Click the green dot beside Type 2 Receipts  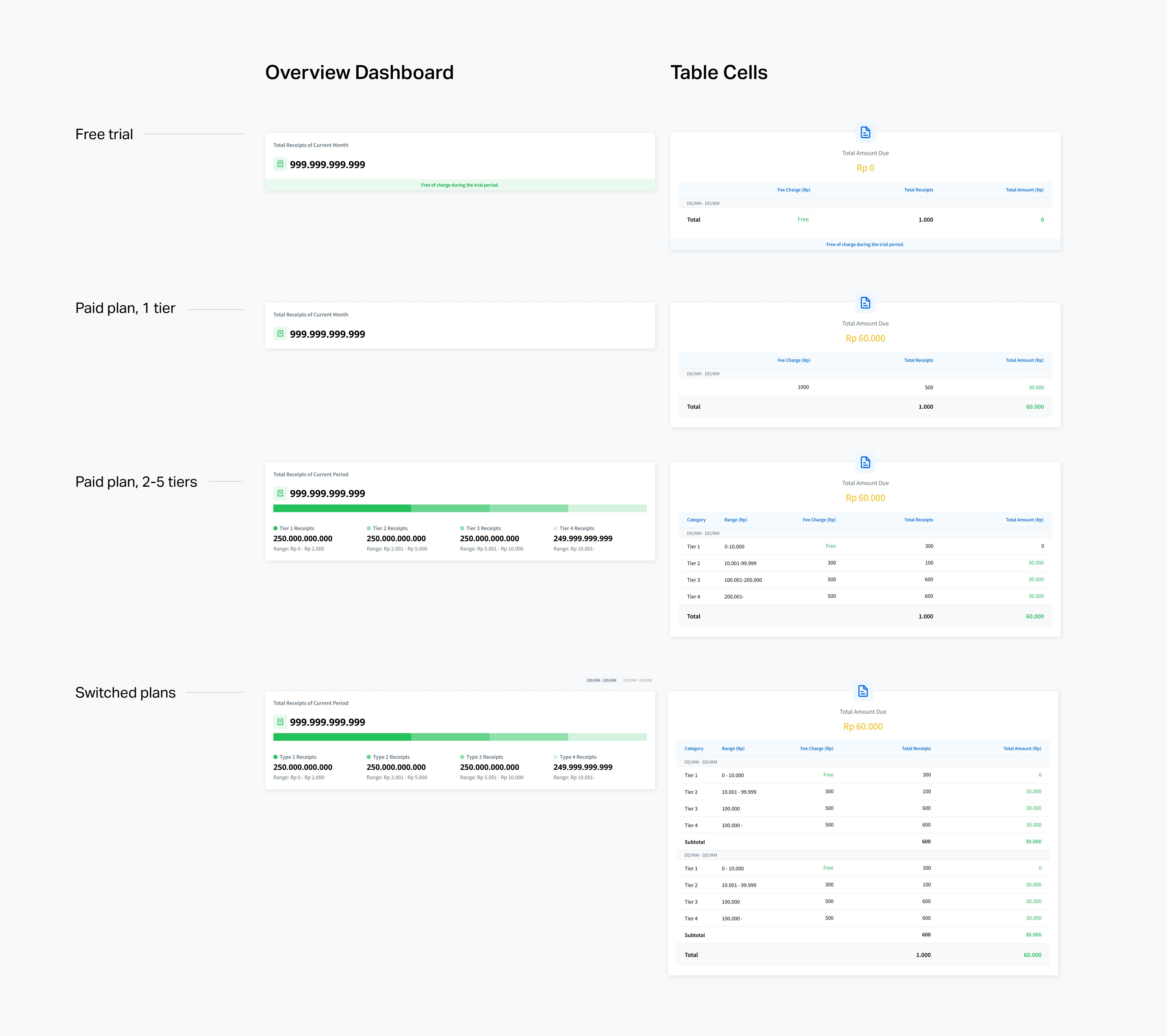[x=369, y=757]
